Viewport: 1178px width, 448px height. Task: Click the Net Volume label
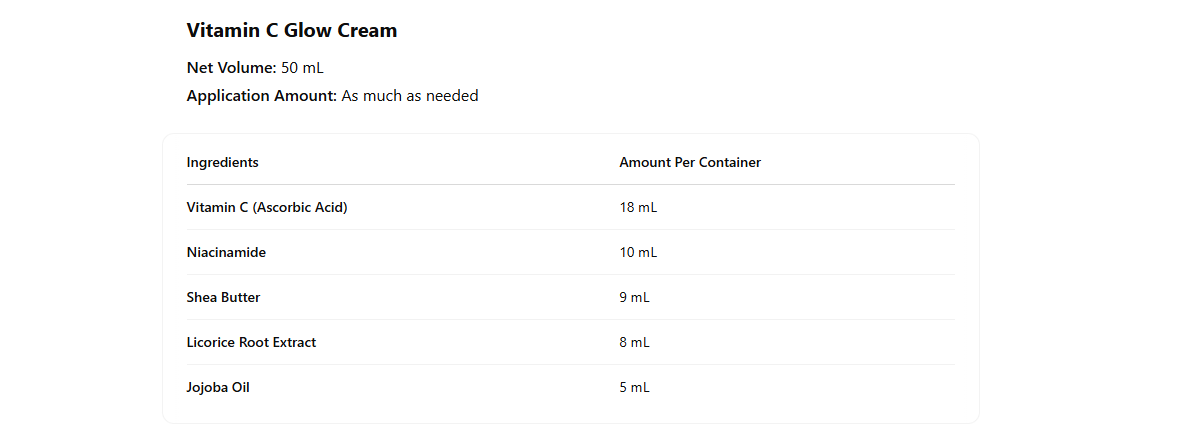pyautogui.click(x=231, y=68)
